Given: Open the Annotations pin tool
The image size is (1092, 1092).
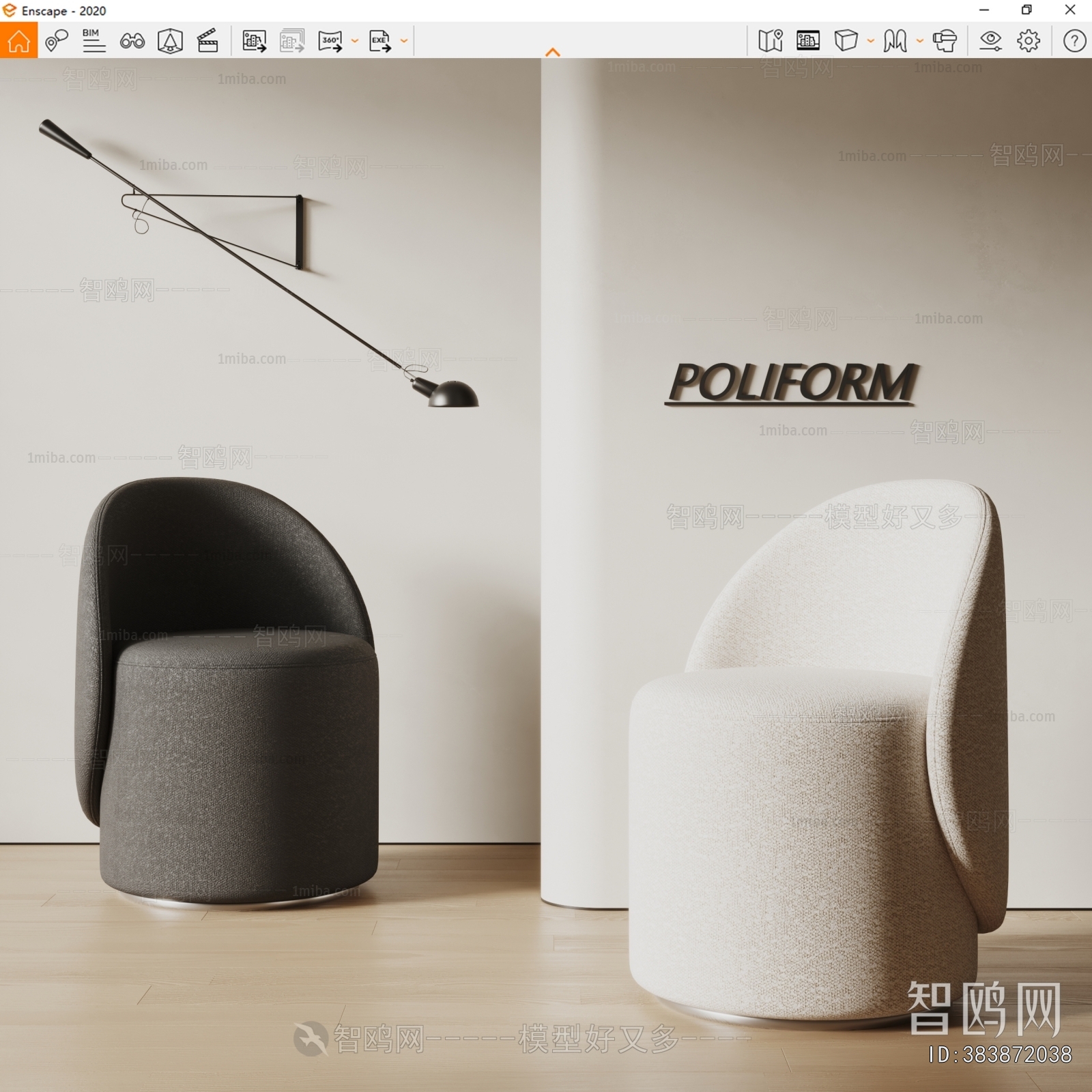Looking at the screenshot, I should click(x=56, y=42).
